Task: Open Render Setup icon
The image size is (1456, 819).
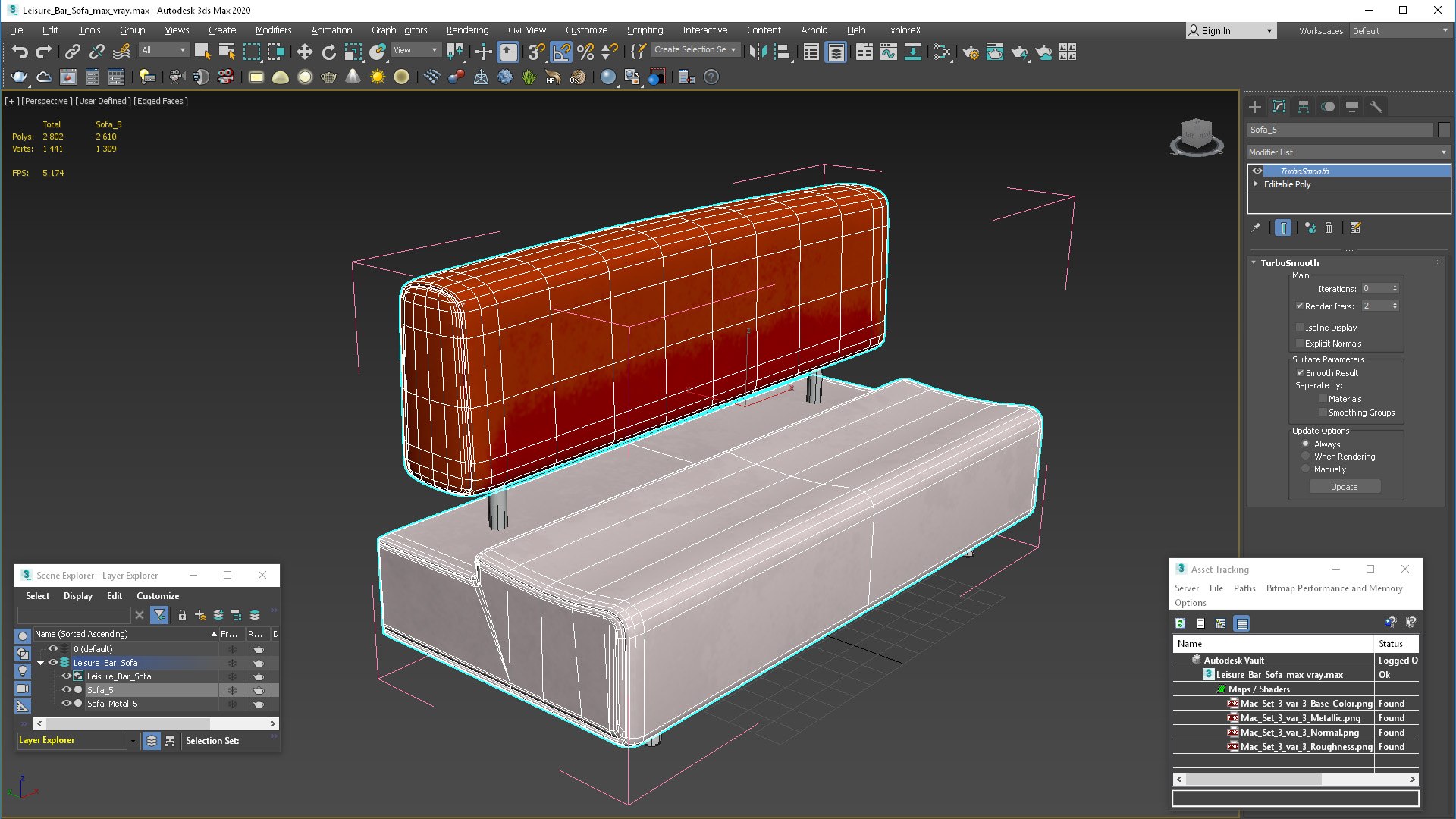Action: point(971,52)
